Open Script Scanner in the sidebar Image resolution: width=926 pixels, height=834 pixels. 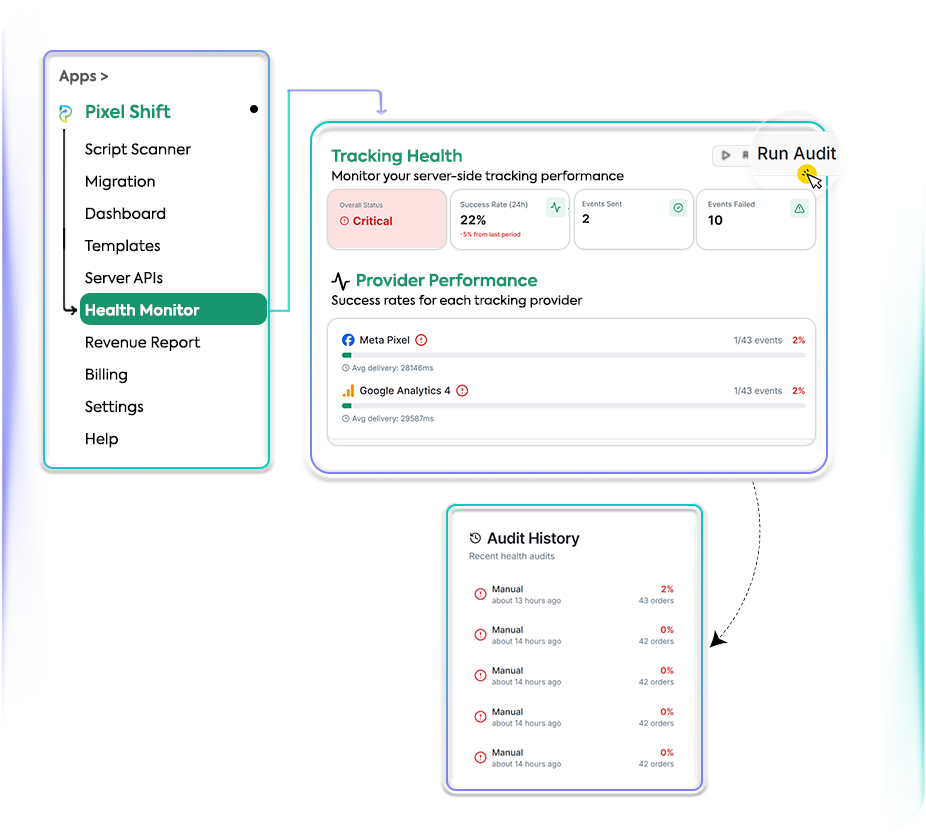click(138, 149)
